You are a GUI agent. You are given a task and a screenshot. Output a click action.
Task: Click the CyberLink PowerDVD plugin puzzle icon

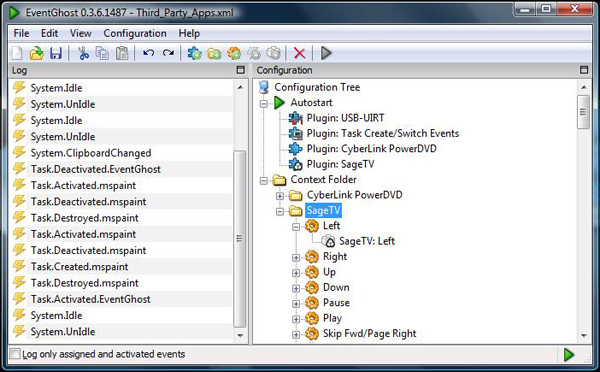(295, 148)
